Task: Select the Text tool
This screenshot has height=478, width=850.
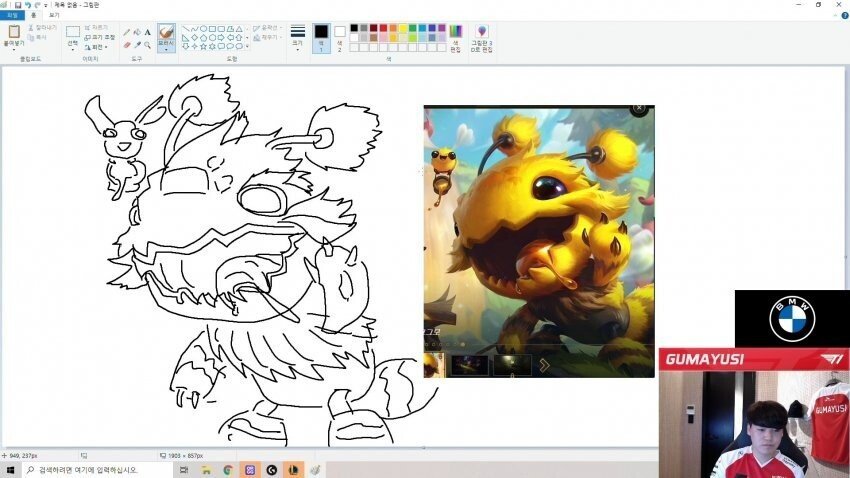Action: click(148, 32)
